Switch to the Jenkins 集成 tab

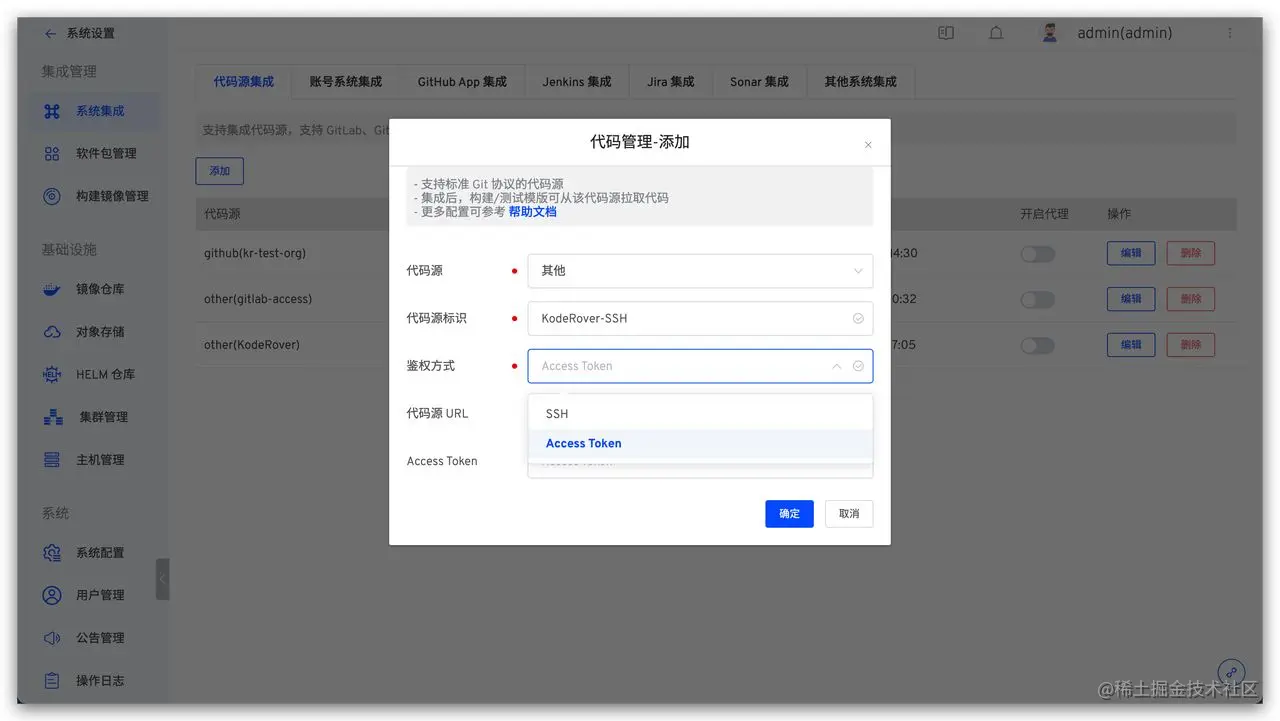pyautogui.click(x=577, y=82)
